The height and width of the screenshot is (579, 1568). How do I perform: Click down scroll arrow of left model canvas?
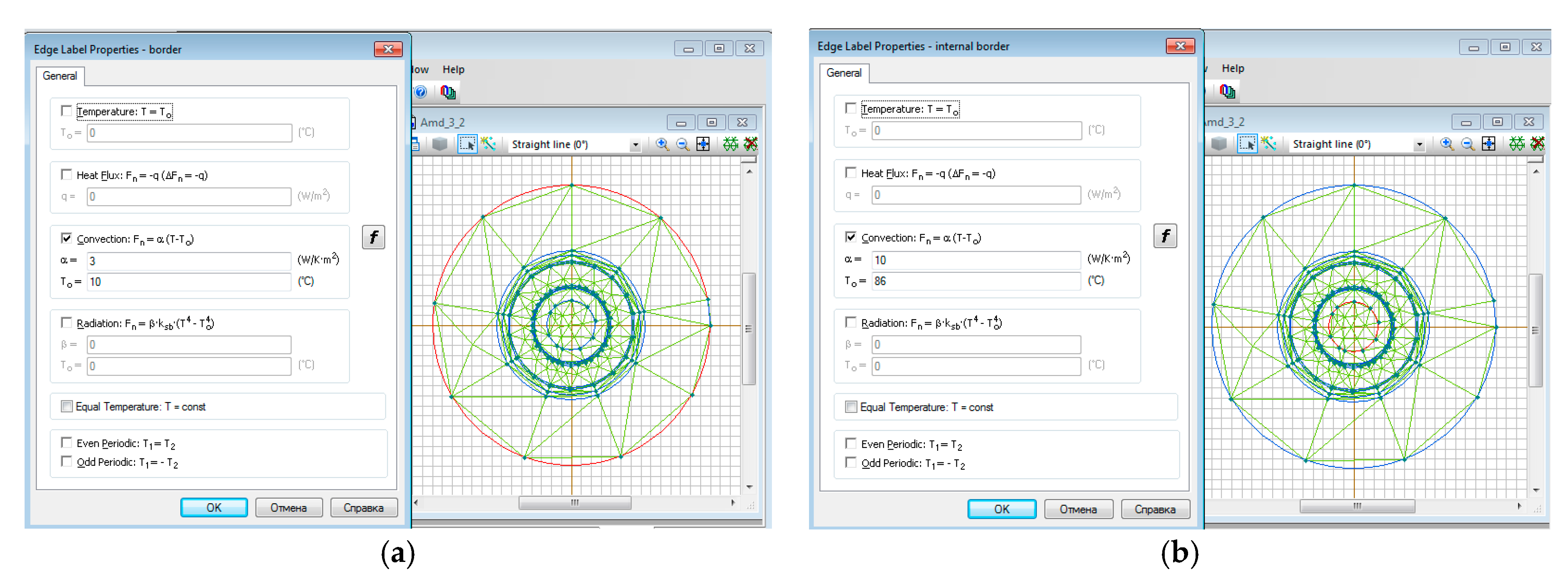click(x=749, y=487)
